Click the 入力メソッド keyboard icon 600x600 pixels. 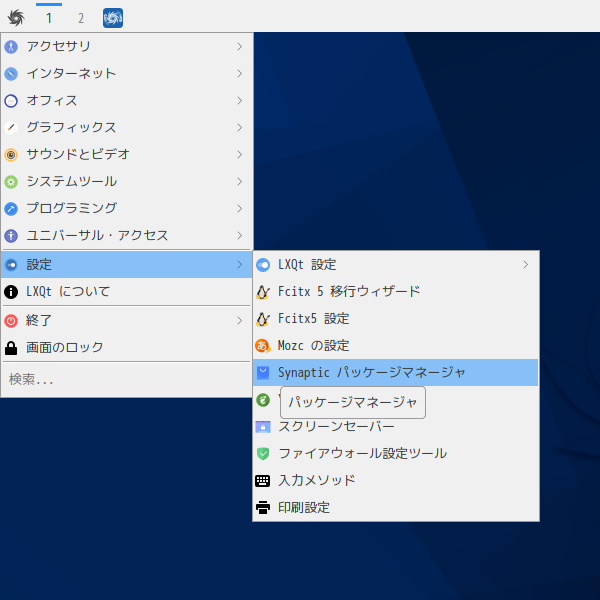coord(263,481)
